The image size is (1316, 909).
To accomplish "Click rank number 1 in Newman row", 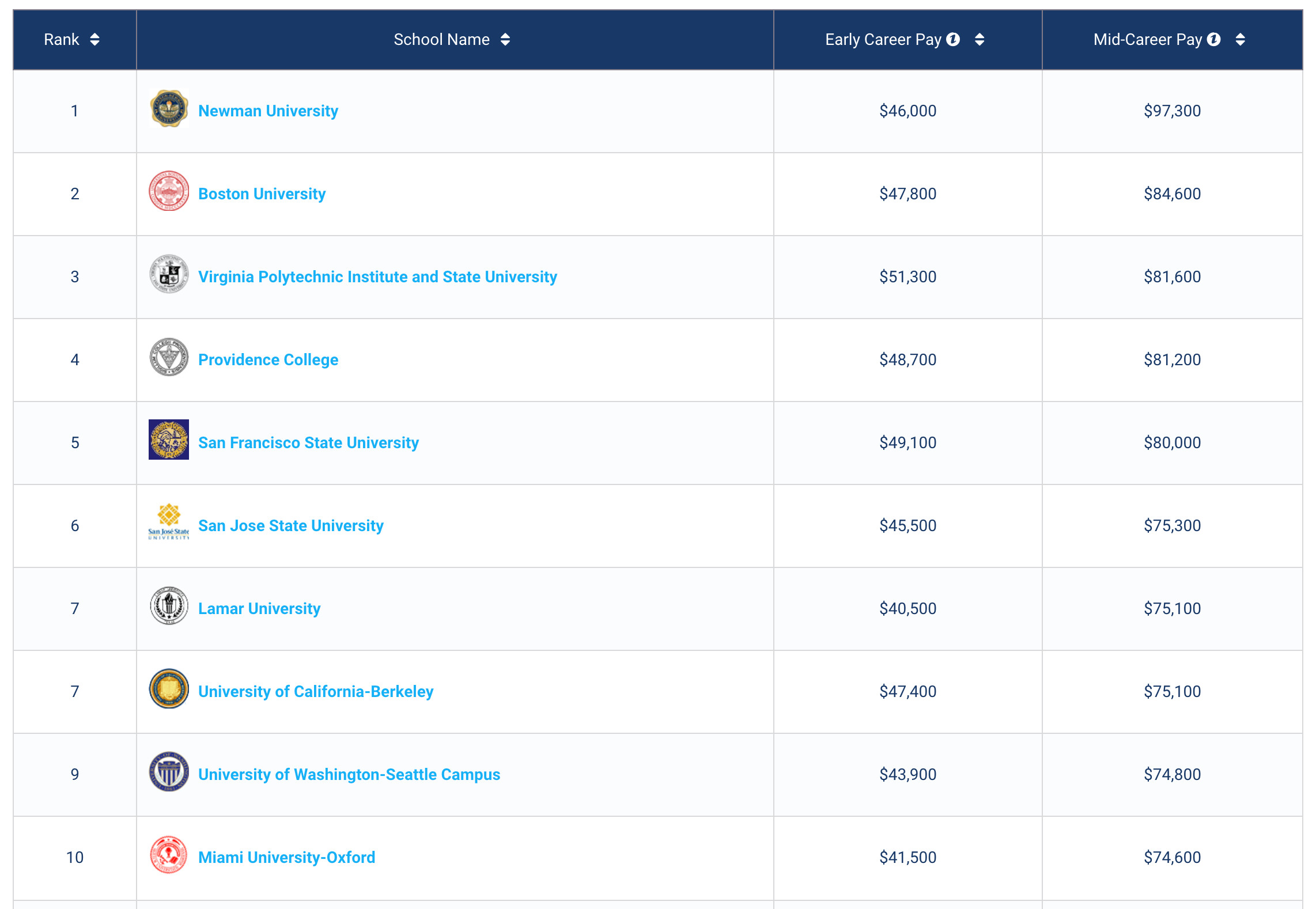I will pyautogui.click(x=75, y=111).
